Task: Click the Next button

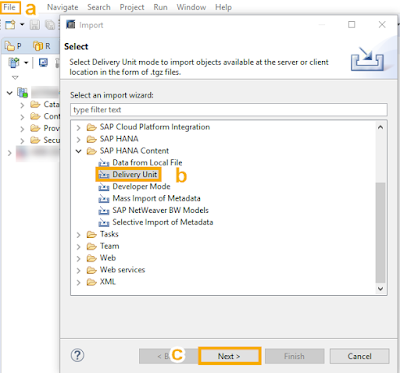Action: pyautogui.click(x=229, y=356)
